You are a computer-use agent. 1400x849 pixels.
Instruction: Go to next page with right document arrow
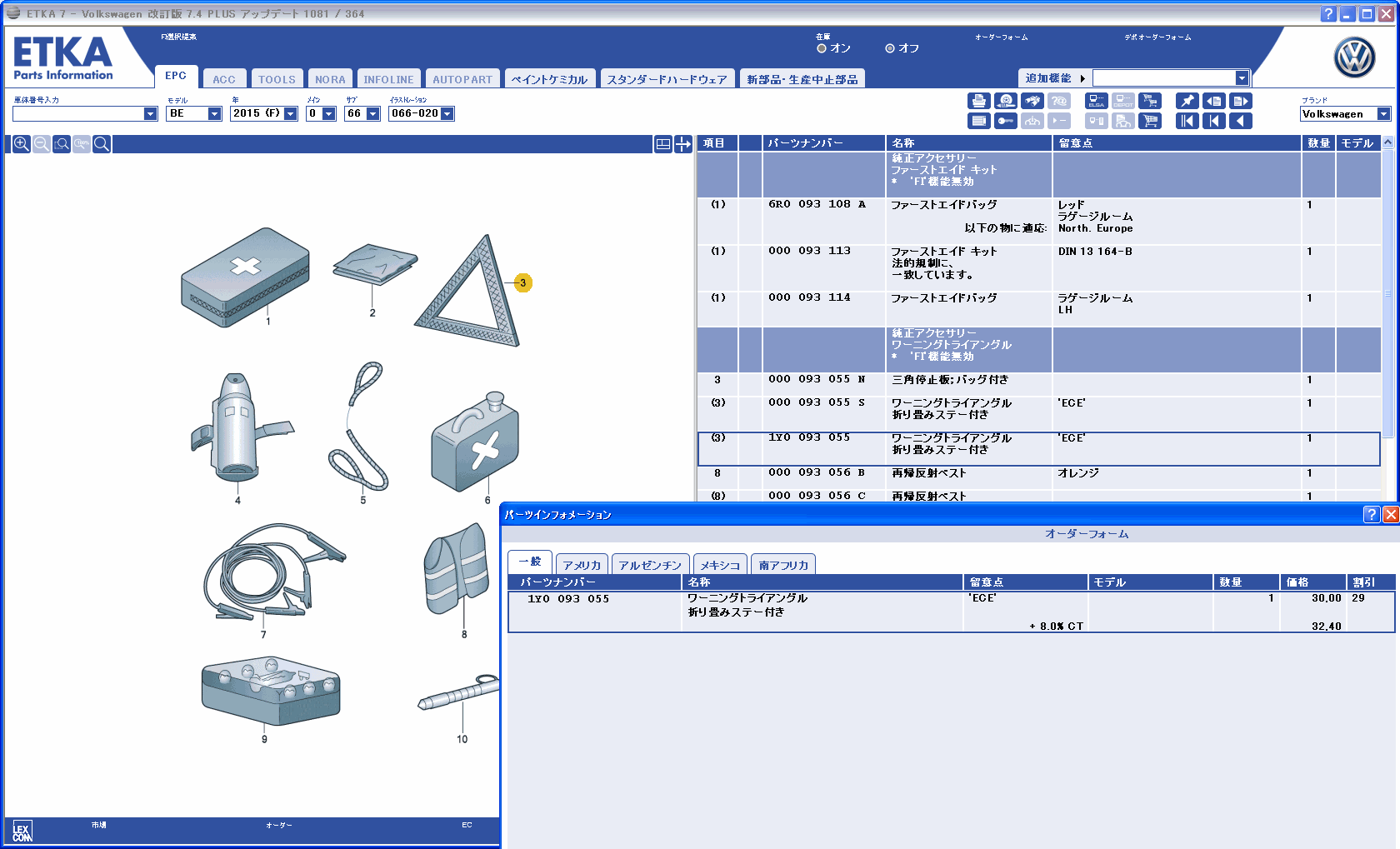click(x=1241, y=101)
